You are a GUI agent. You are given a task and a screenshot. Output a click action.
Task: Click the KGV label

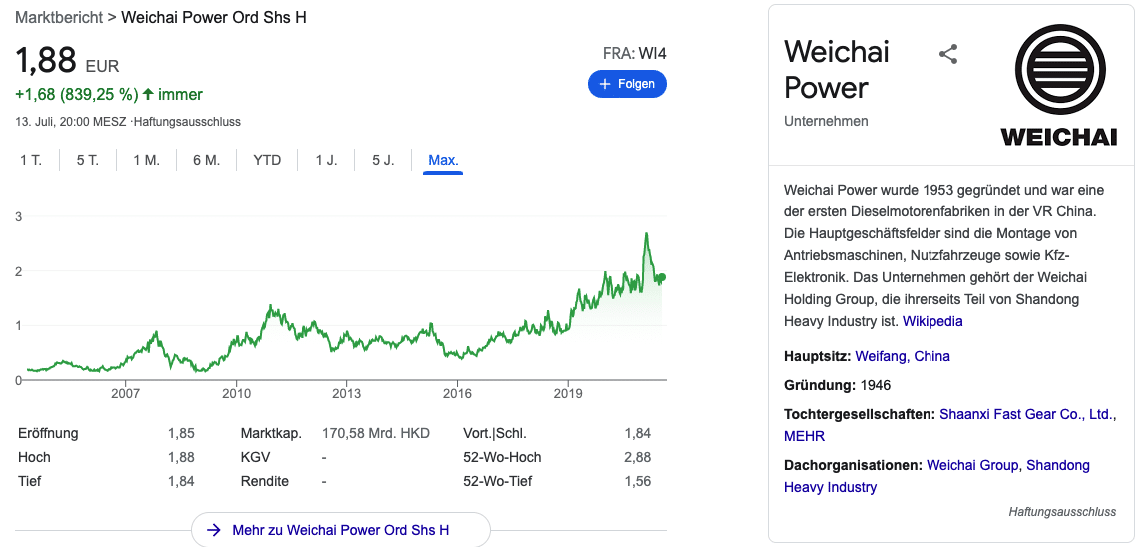click(x=256, y=457)
